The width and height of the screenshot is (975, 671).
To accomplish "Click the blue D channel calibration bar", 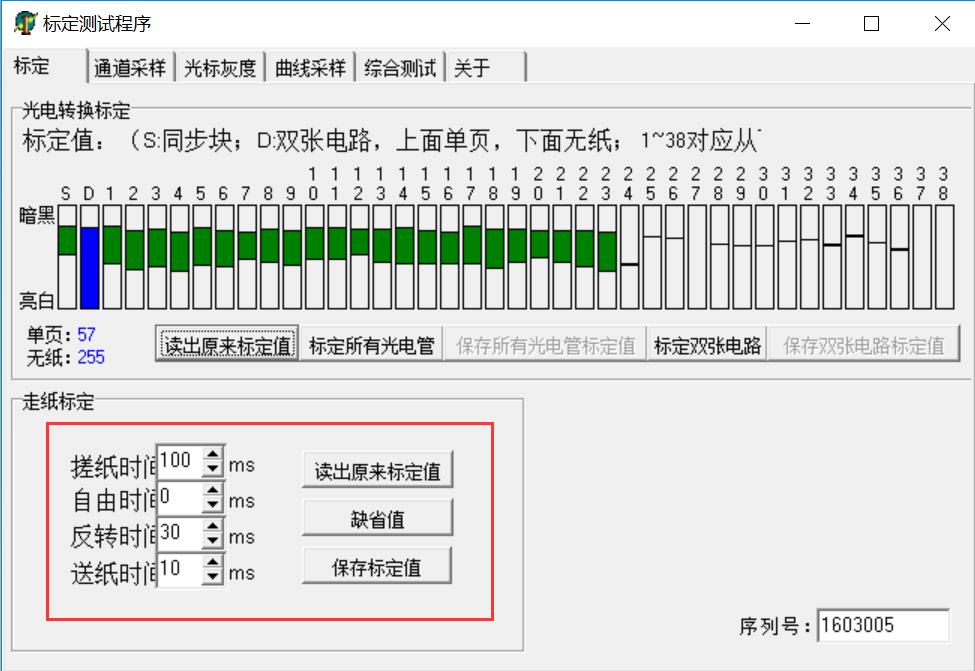I will (x=89, y=266).
